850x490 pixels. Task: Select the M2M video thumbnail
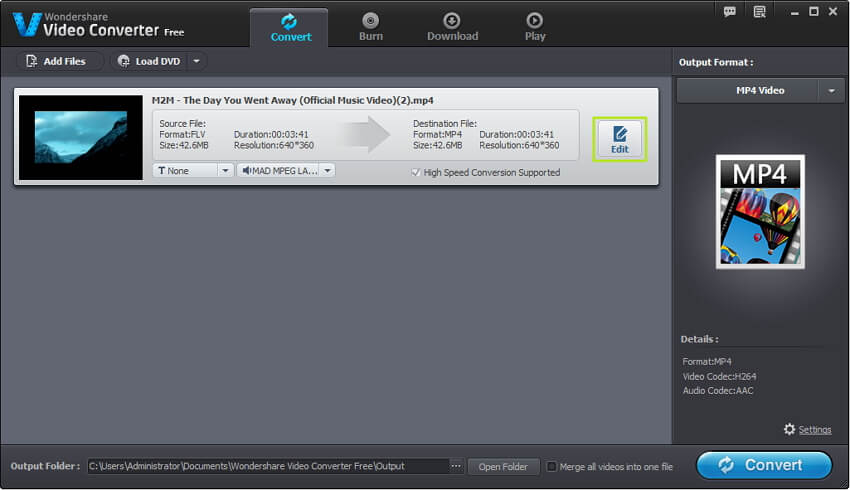click(81, 138)
